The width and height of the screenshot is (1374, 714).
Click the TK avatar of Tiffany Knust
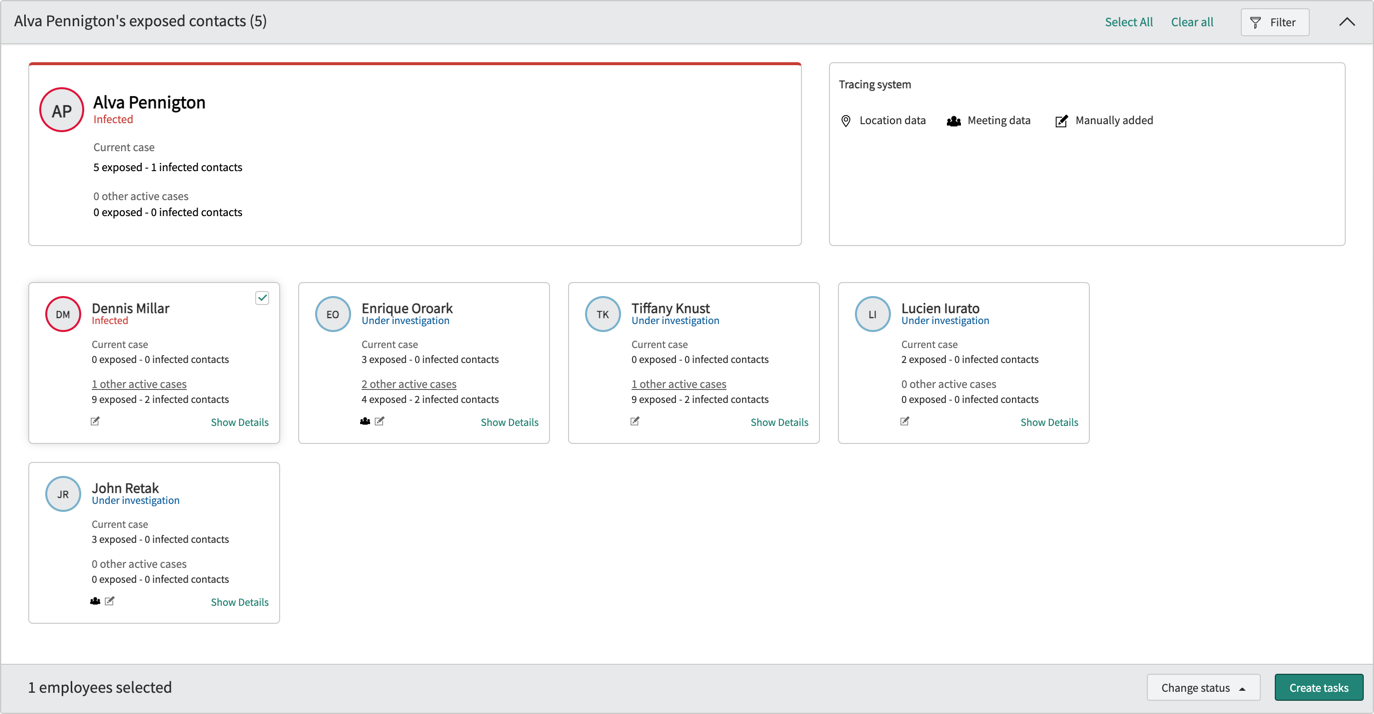603,314
